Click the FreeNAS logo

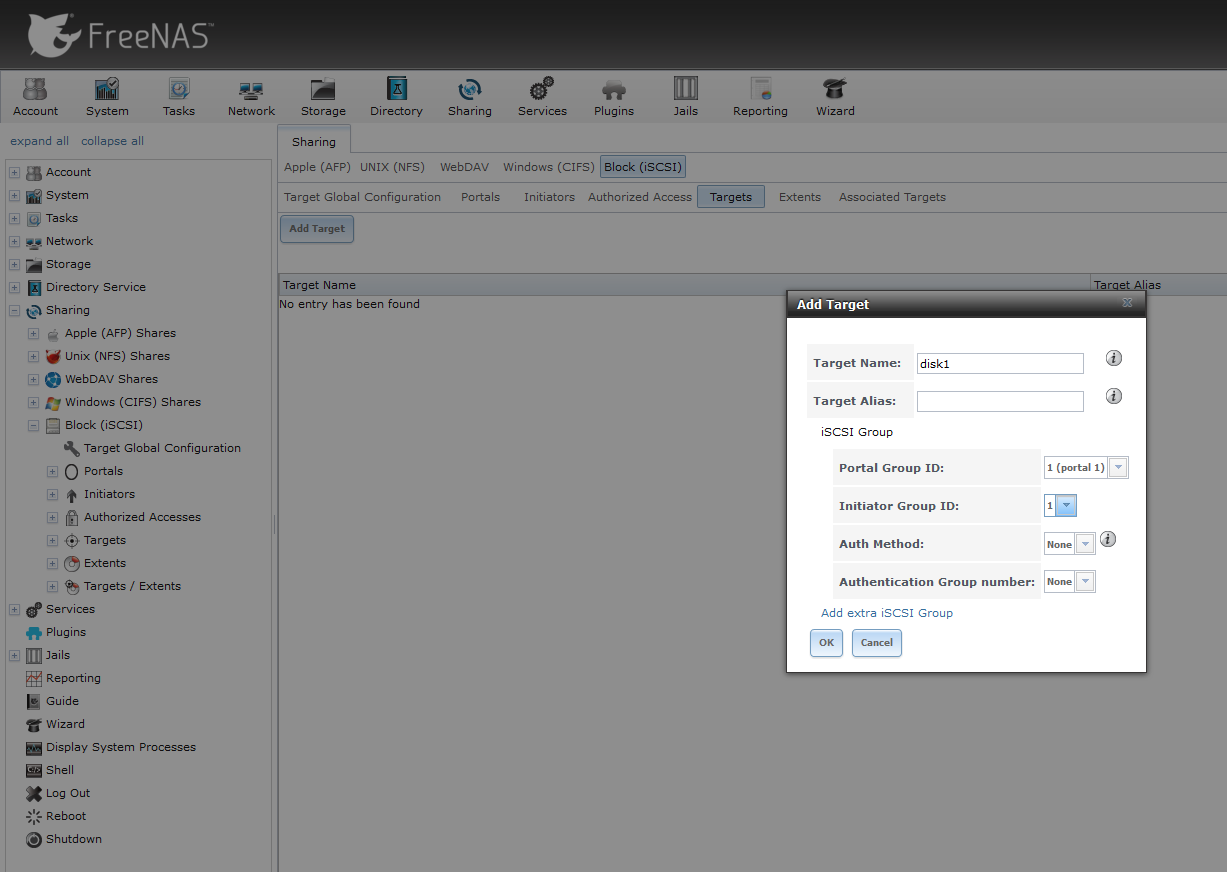click(x=120, y=35)
